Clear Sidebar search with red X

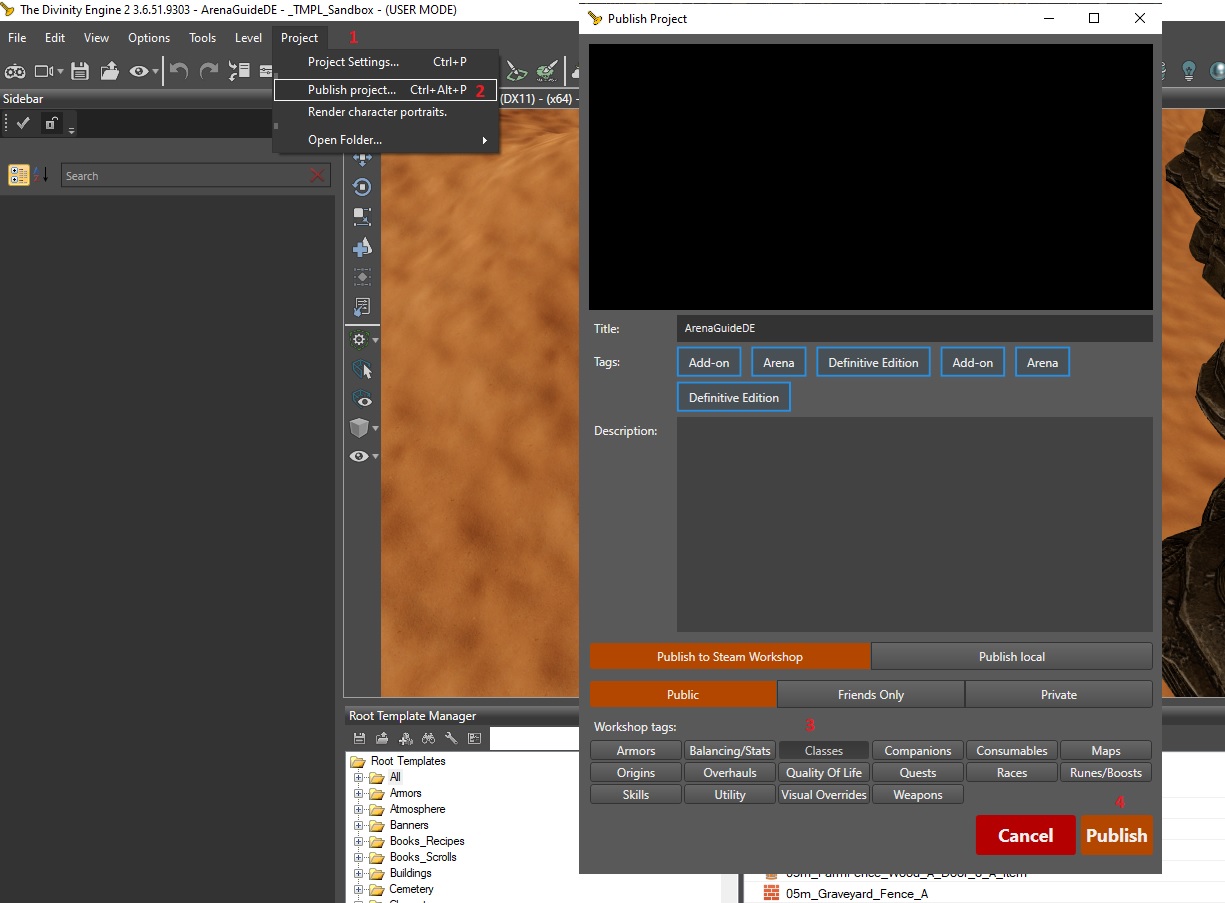(x=318, y=176)
